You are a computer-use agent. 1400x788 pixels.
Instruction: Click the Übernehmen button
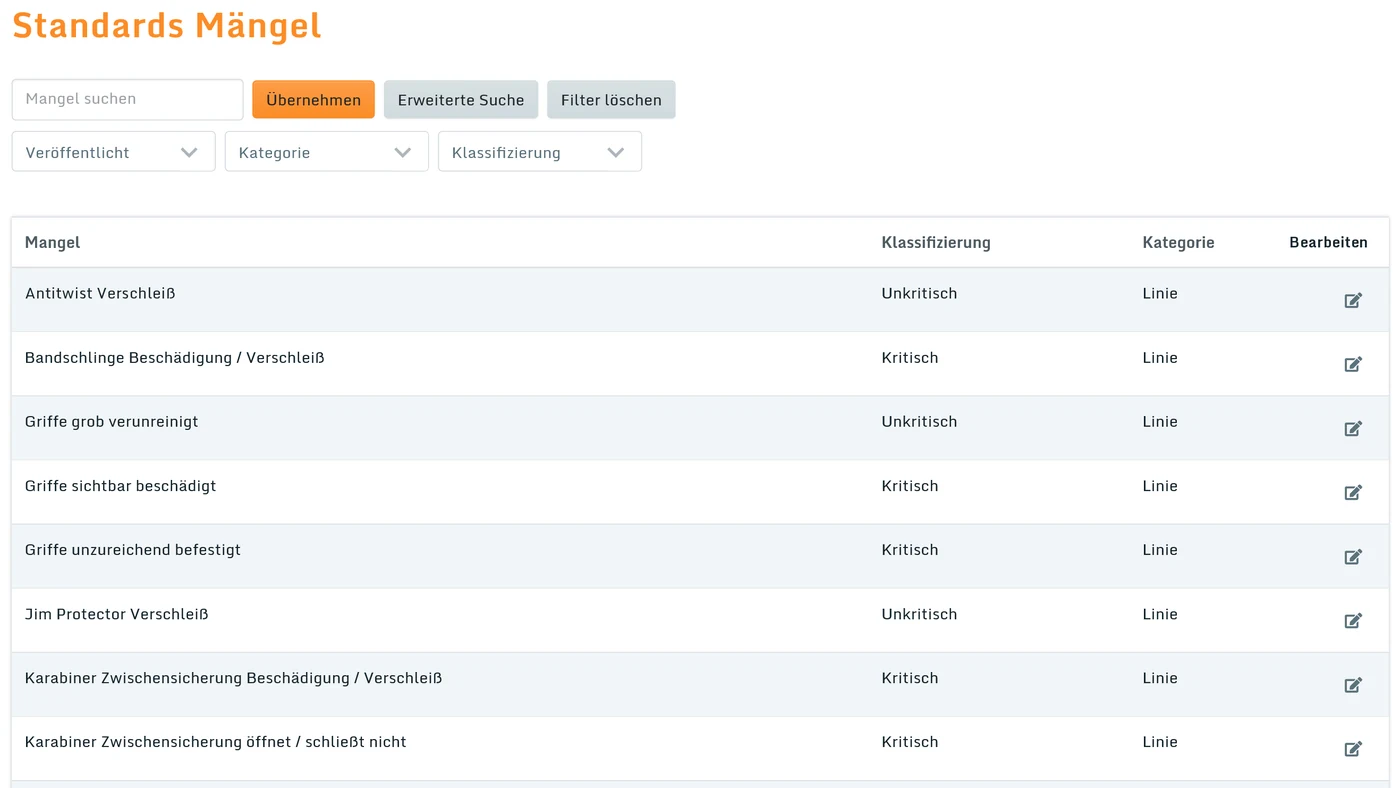[313, 100]
